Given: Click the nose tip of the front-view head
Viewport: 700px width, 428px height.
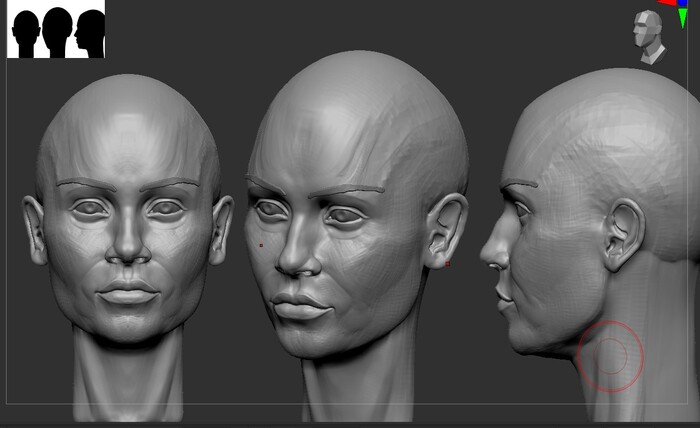Looking at the screenshot, I should pyautogui.click(x=128, y=250).
